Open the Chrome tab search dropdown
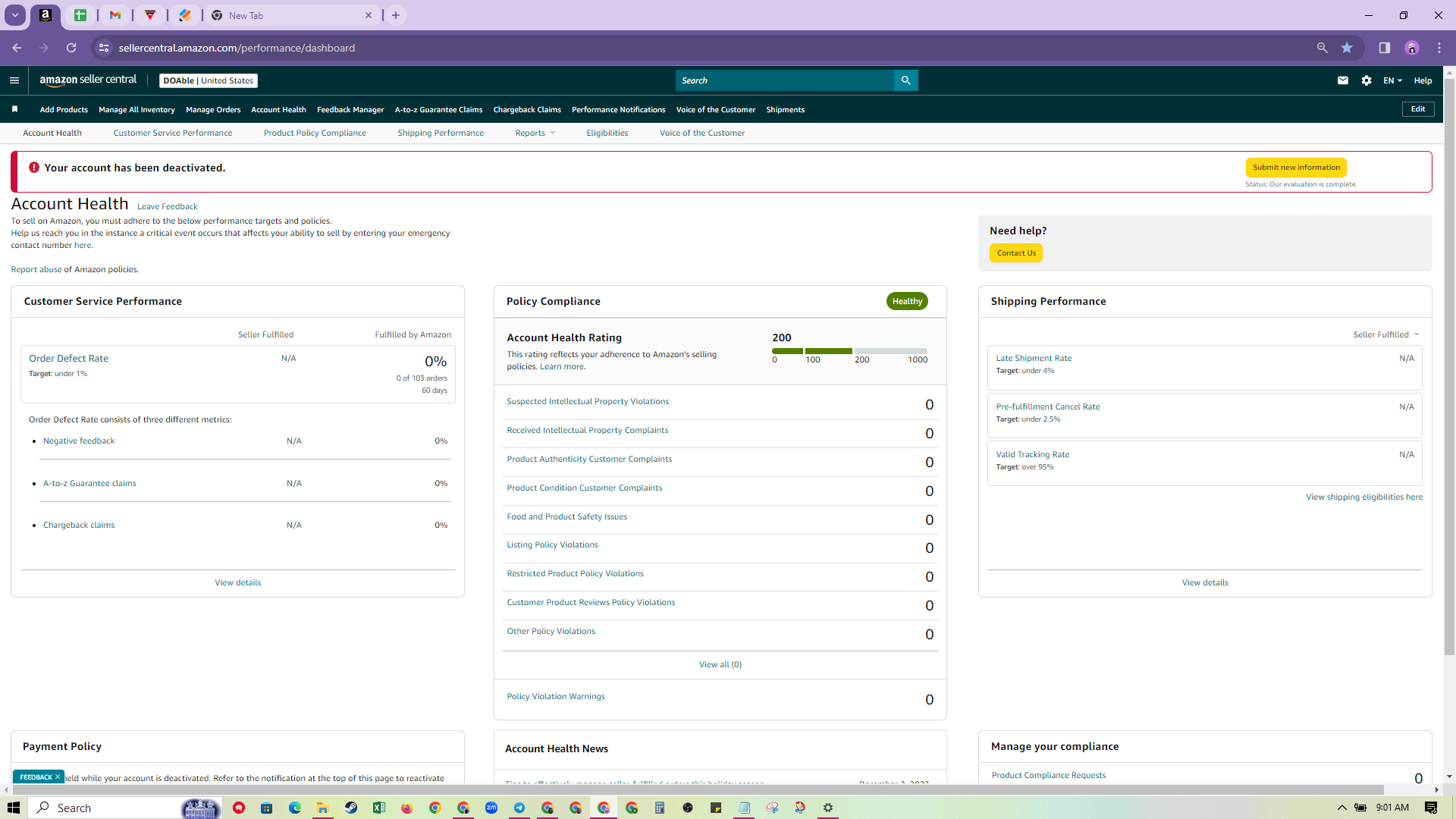 (15, 15)
